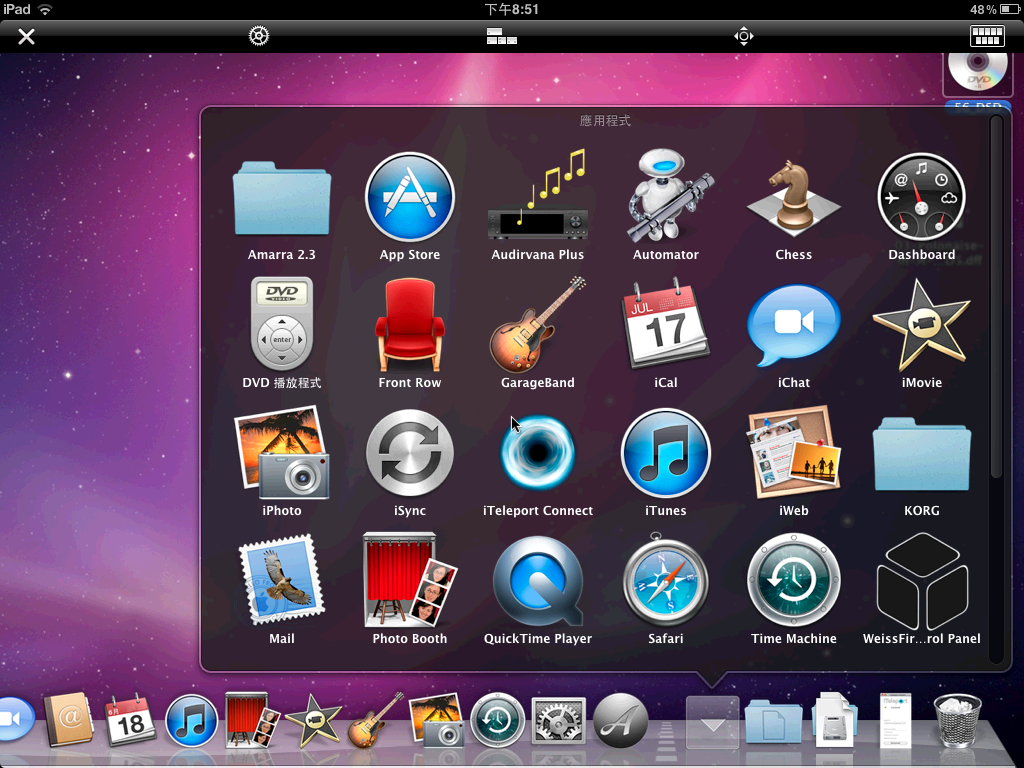
Task: Click the GarageBand guitar in the Dock
Action: 376,720
